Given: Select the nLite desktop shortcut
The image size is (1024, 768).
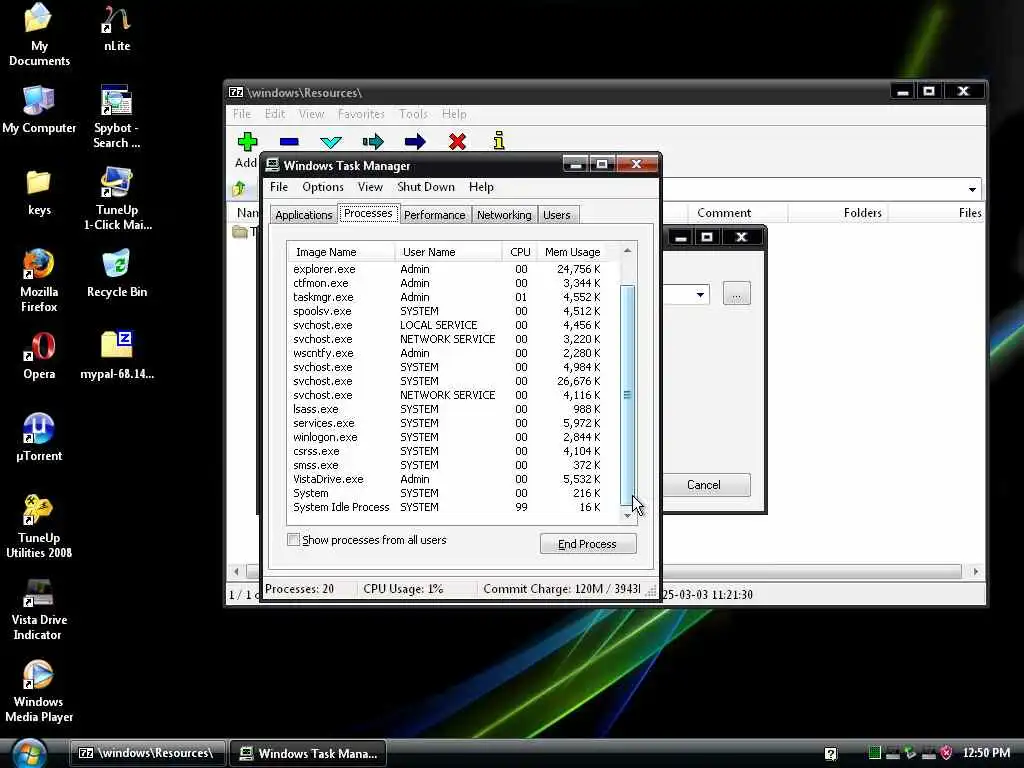Looking at the screenshot, I should [x=116, y=28].
